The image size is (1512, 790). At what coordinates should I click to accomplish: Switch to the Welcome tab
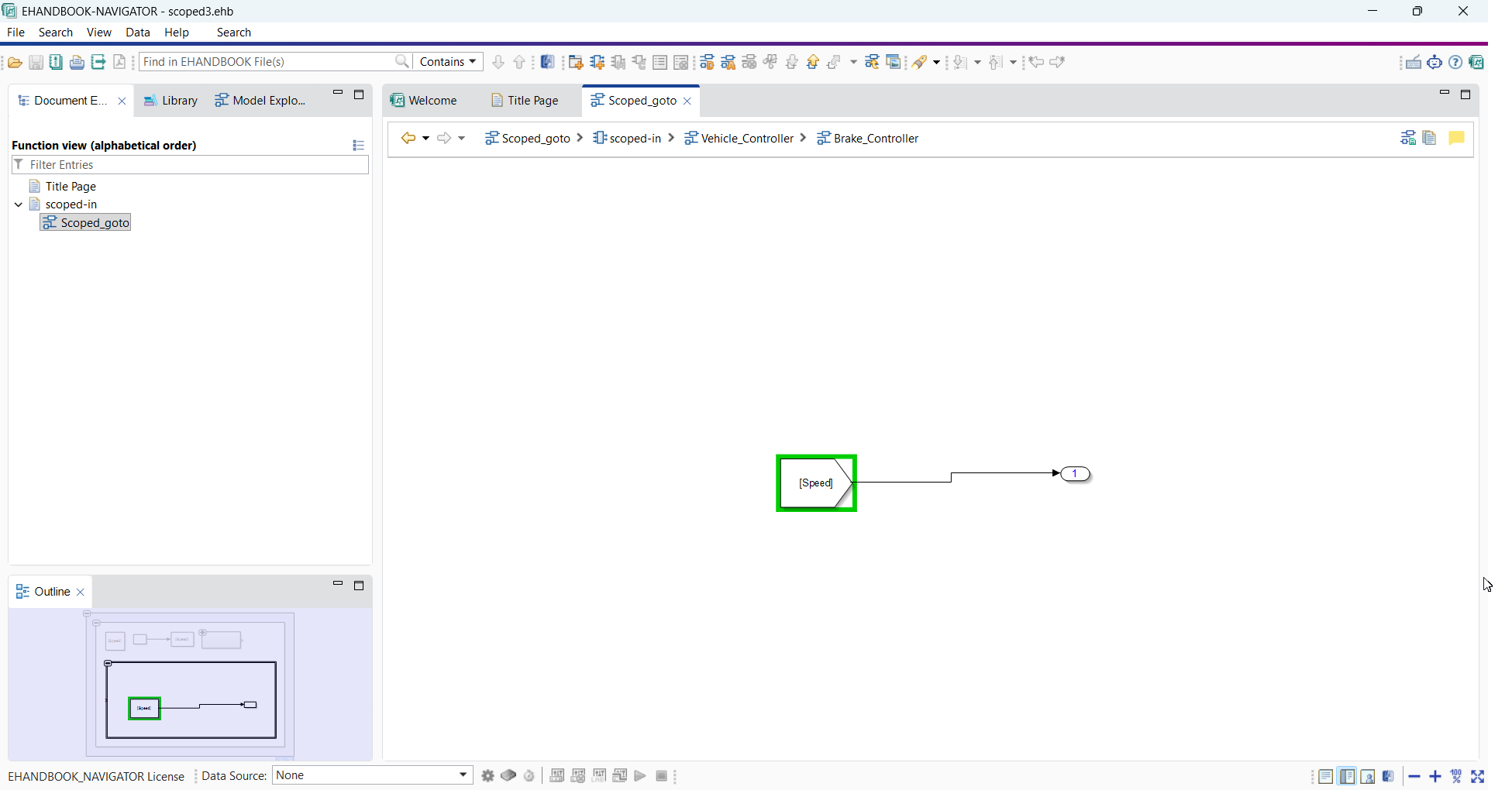(x=424, y=101)
